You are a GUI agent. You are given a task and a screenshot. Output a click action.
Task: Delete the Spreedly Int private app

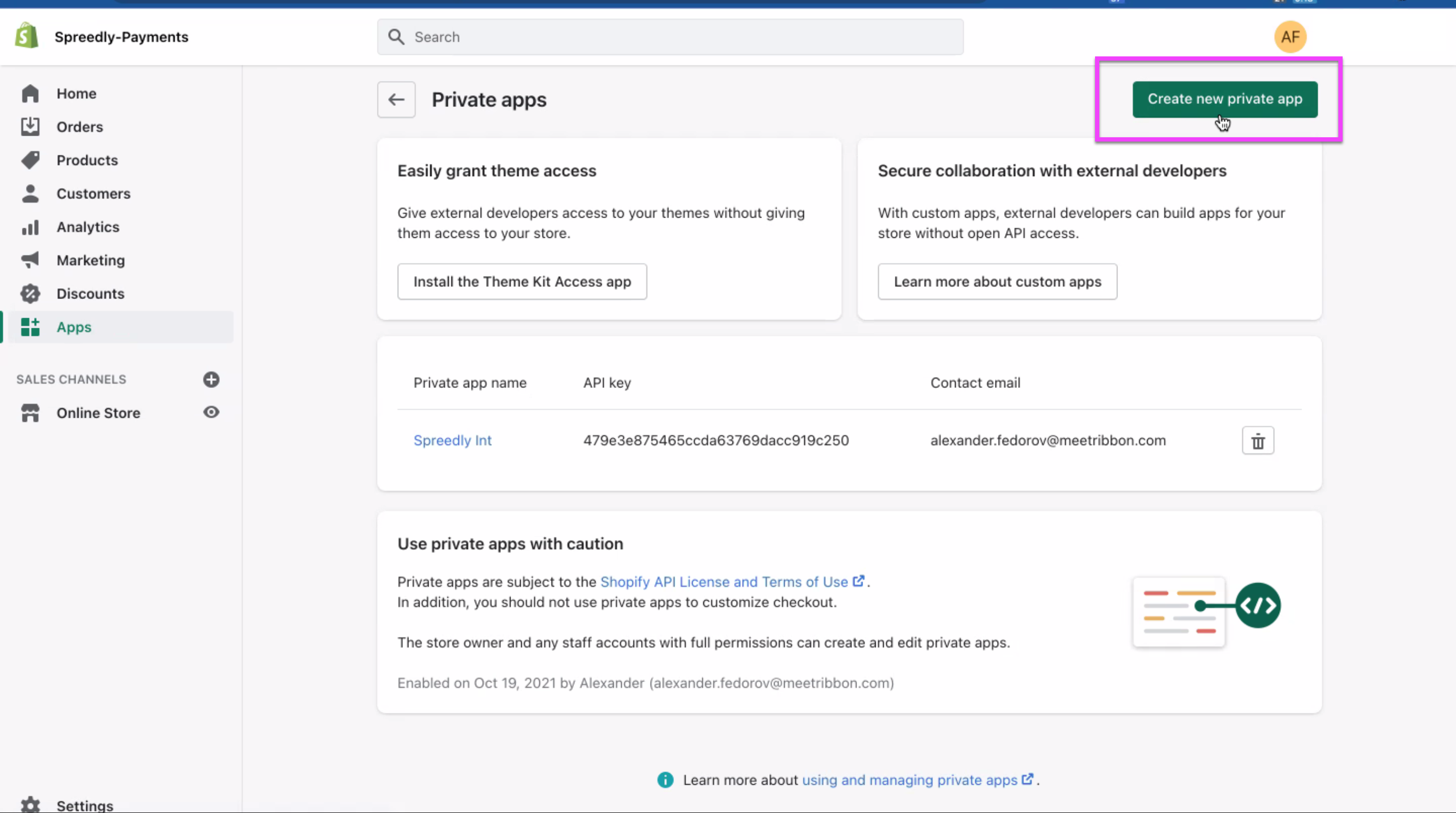(x=1257, y=441)
